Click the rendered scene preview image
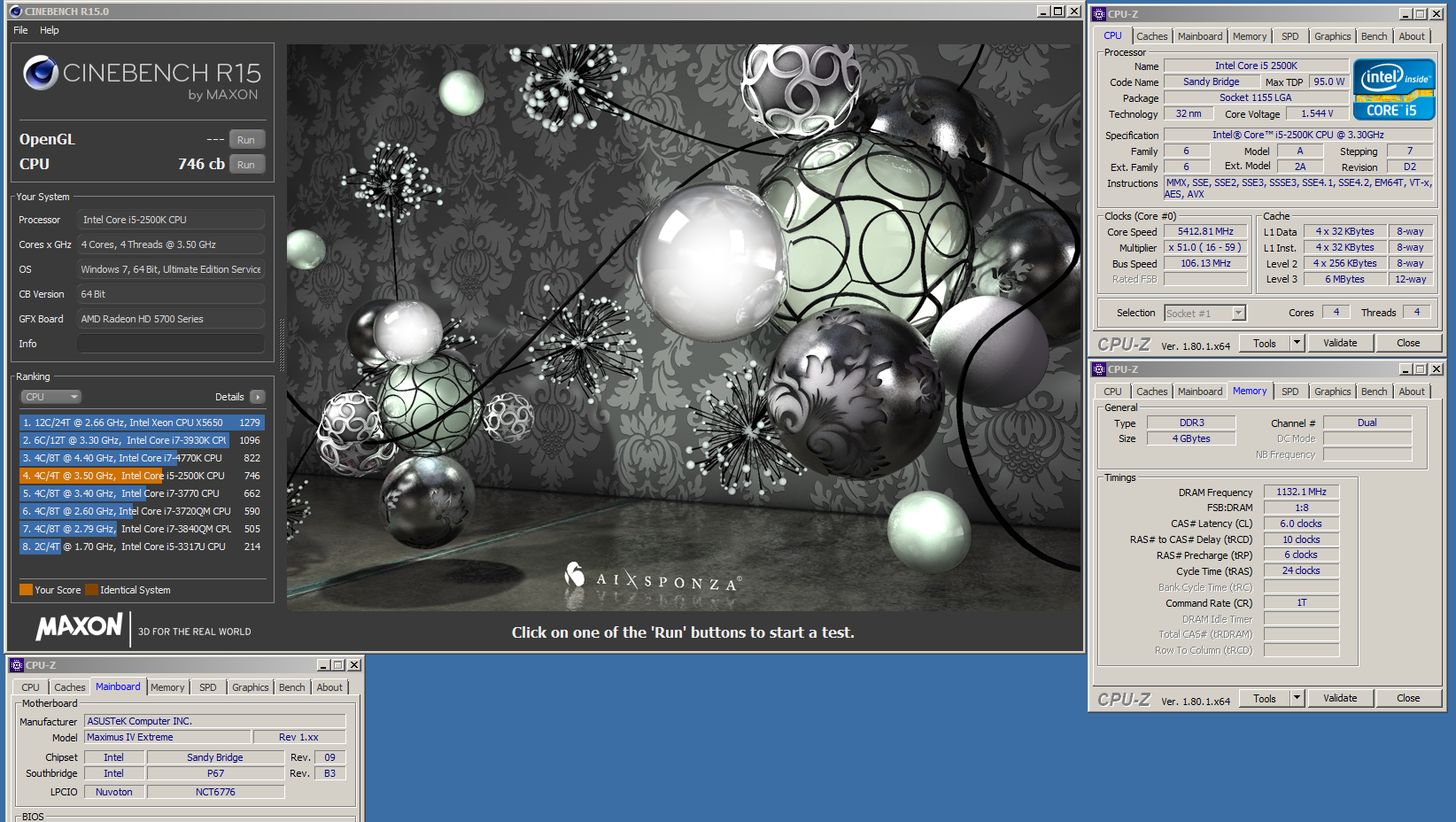This screenshot has width=1456, height=822. pyautogui.click(x=683, y=327)
